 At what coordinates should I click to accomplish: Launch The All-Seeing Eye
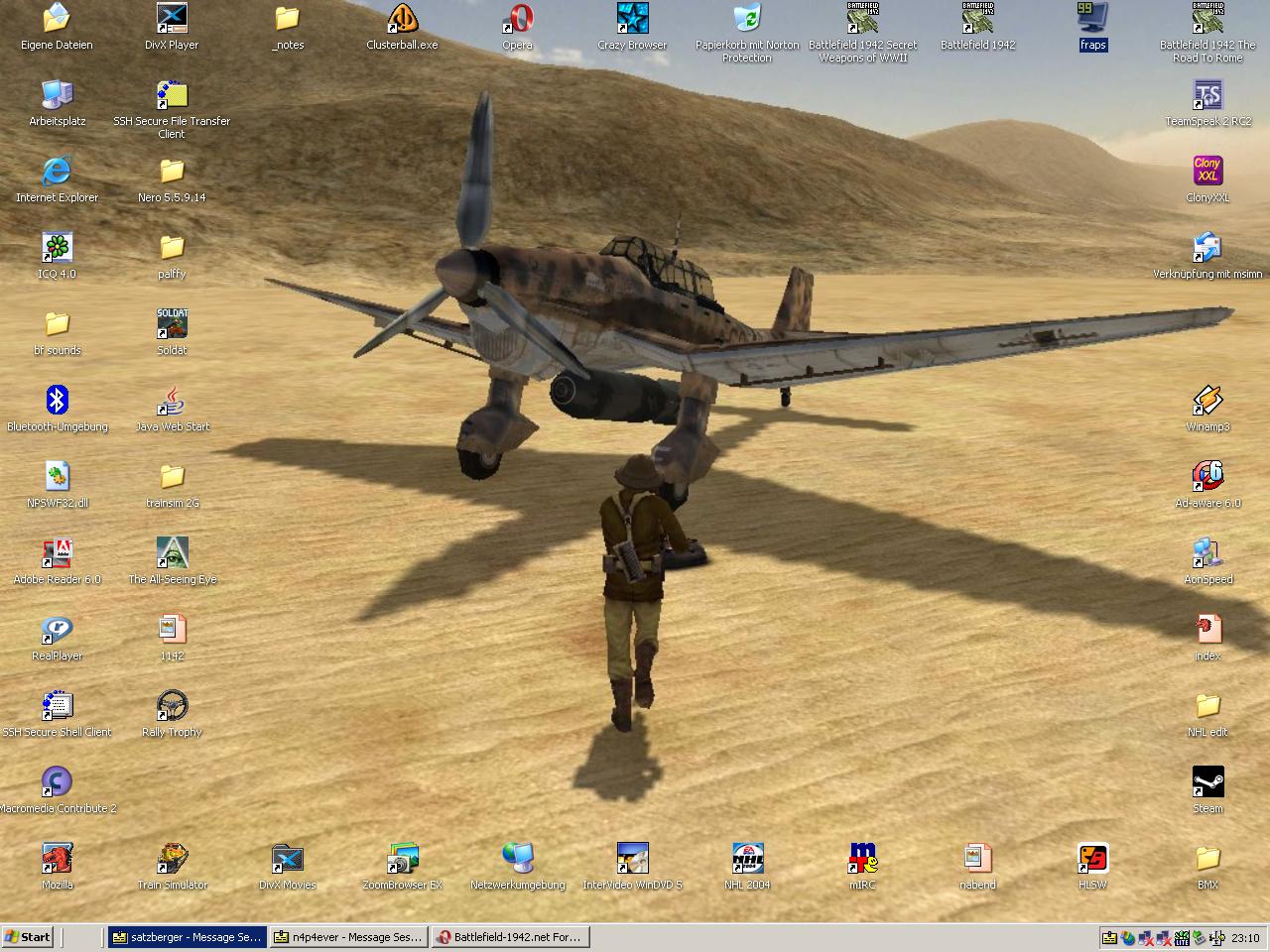(172, 561)
